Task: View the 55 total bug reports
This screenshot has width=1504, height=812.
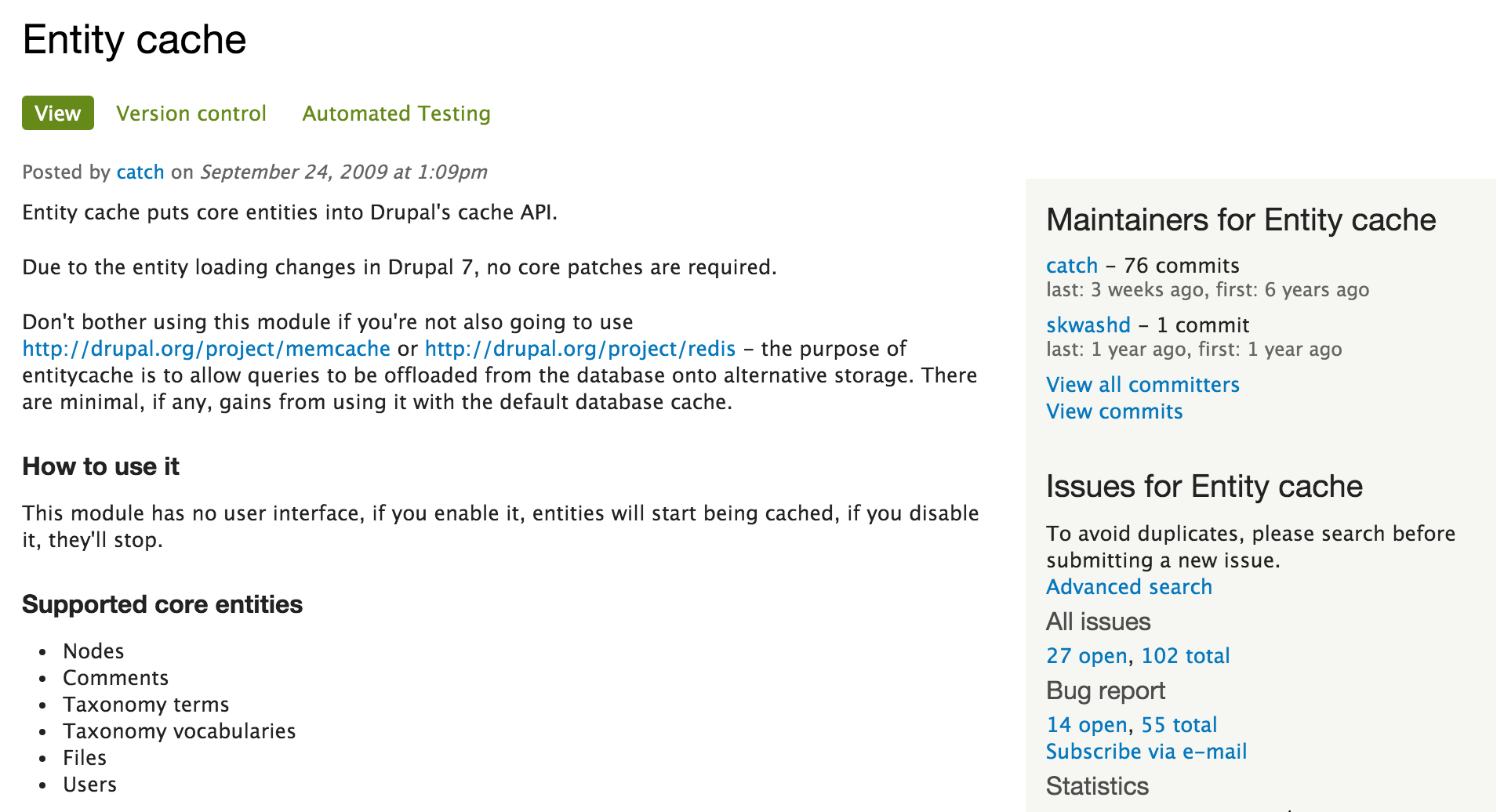Action: click(1179, 725)
